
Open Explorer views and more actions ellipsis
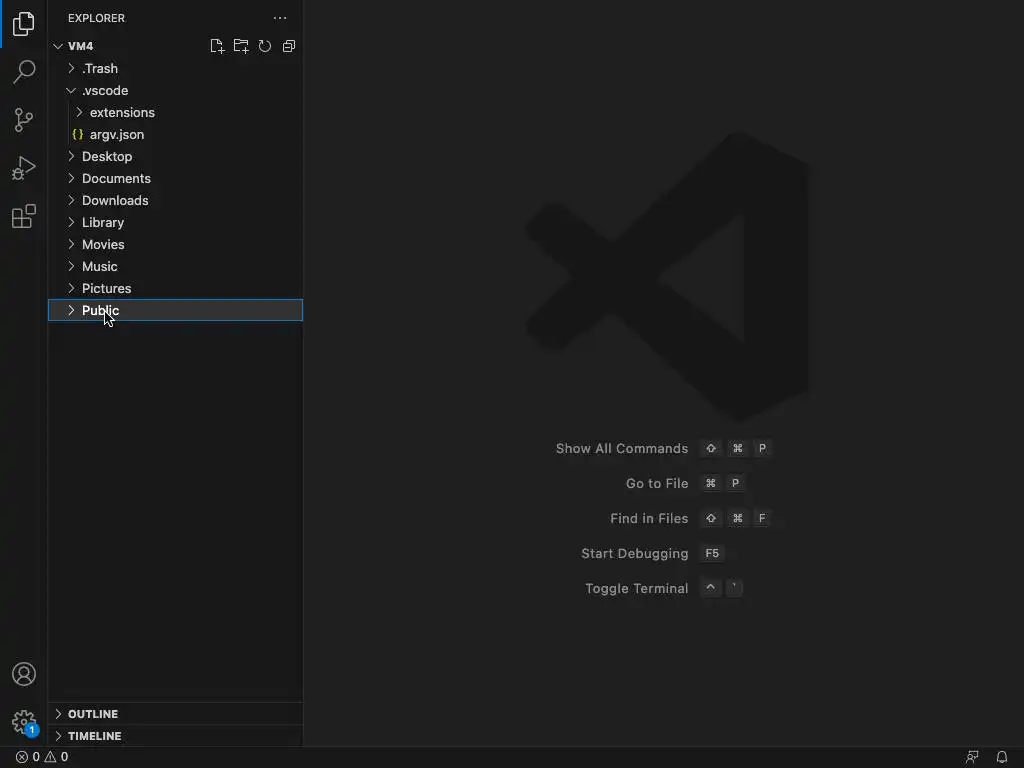(x=280, y=18)
